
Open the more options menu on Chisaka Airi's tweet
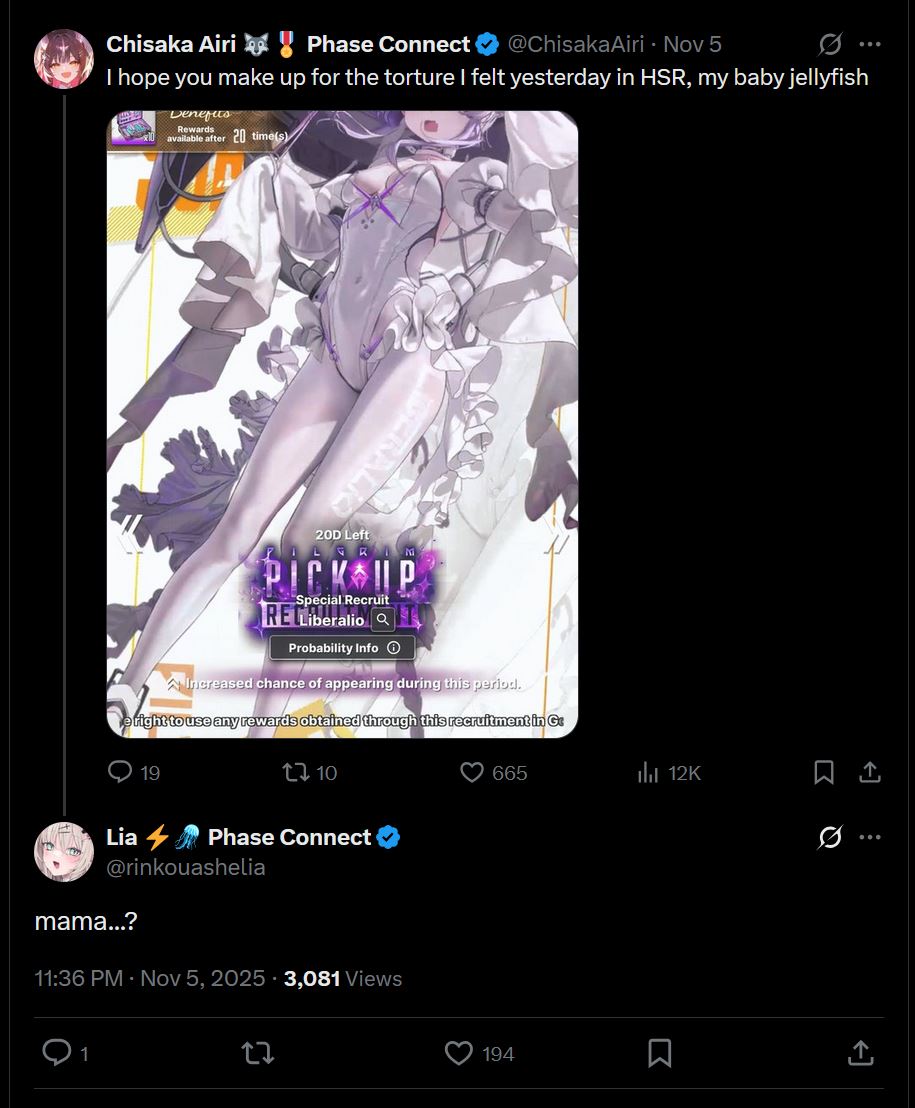(x=870, y=44)
